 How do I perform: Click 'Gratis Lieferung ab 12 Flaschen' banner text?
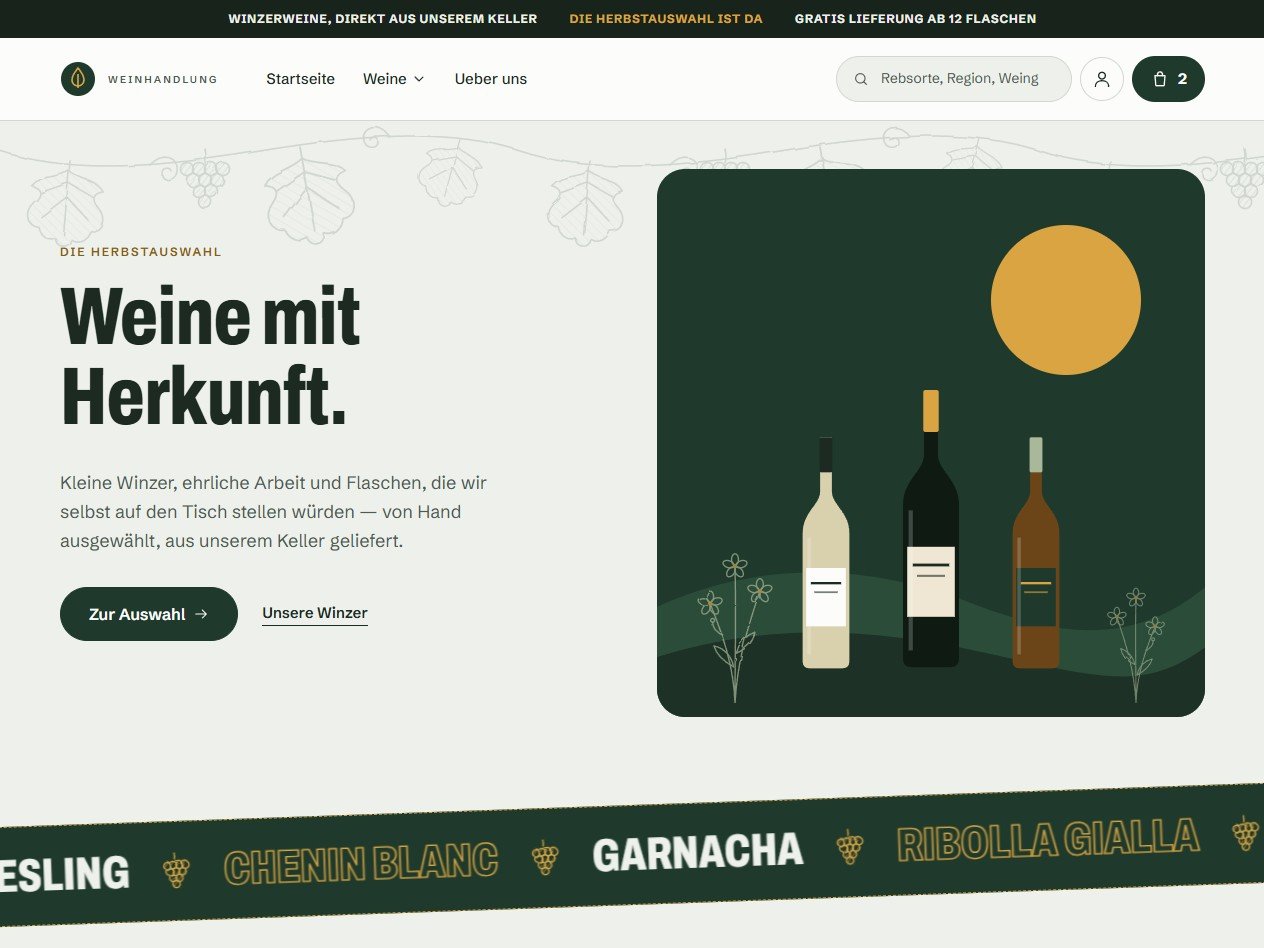click(915, 19)
